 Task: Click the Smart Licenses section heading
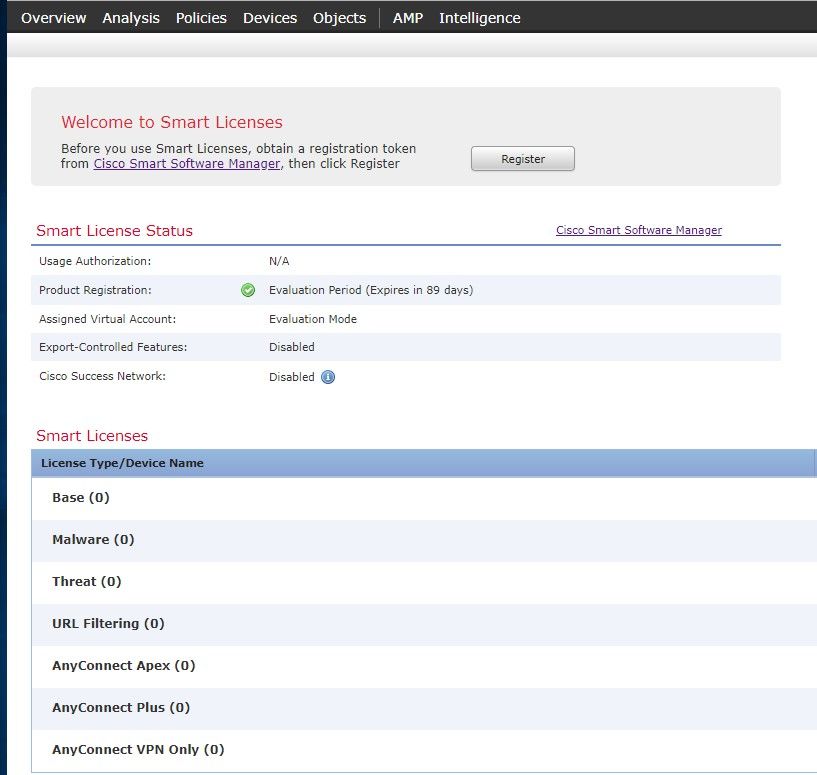pyautogui.click(x=92, y=436)
